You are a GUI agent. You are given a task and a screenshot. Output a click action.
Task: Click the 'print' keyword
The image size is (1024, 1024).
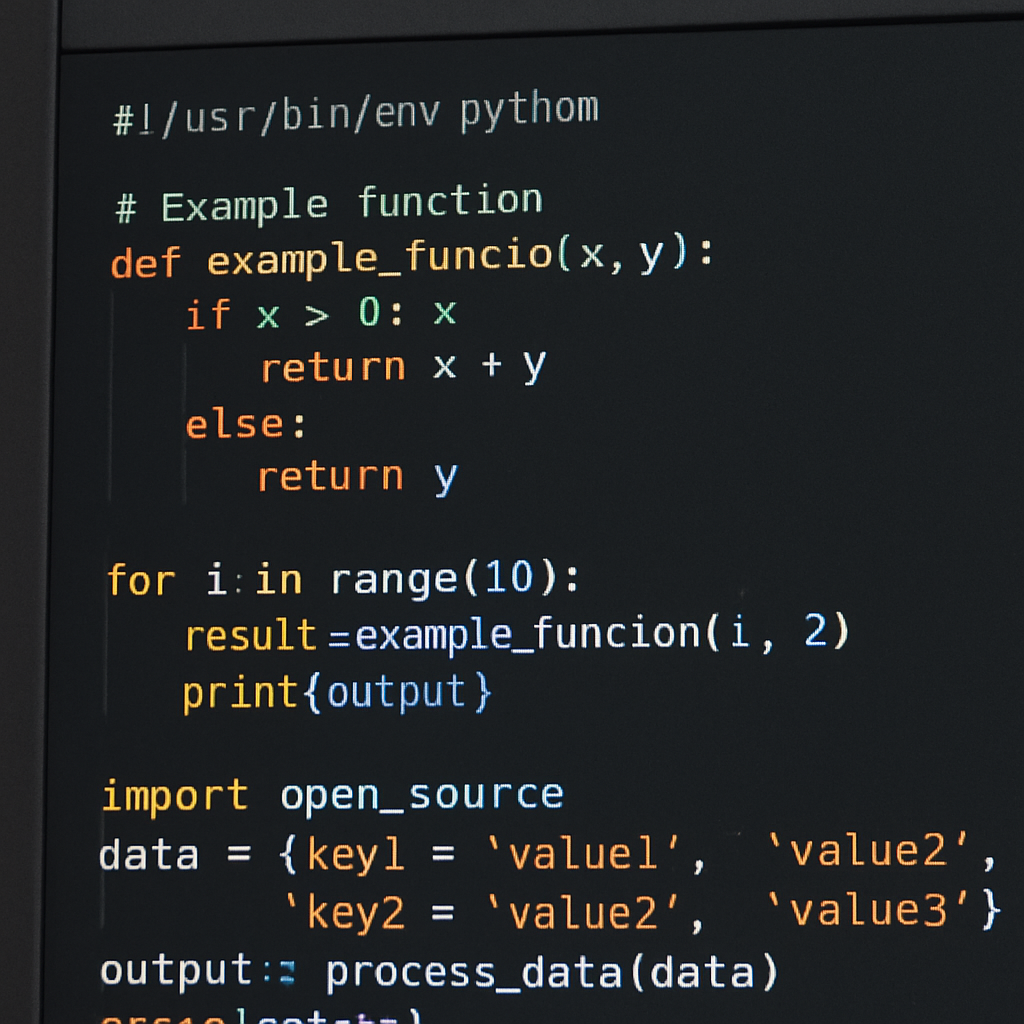click(240, 693)
